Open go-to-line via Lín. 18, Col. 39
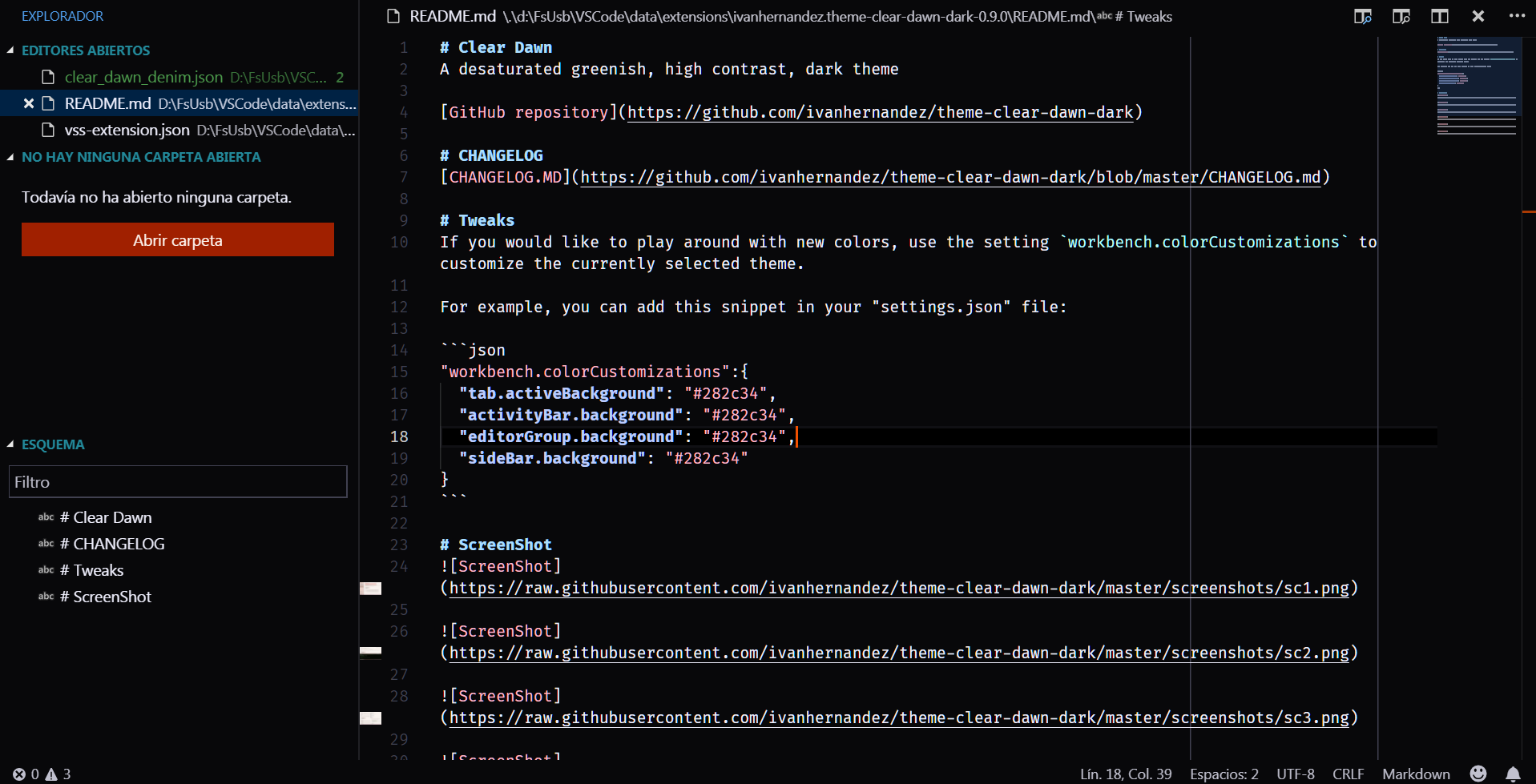 click(x=1125, y=774)
